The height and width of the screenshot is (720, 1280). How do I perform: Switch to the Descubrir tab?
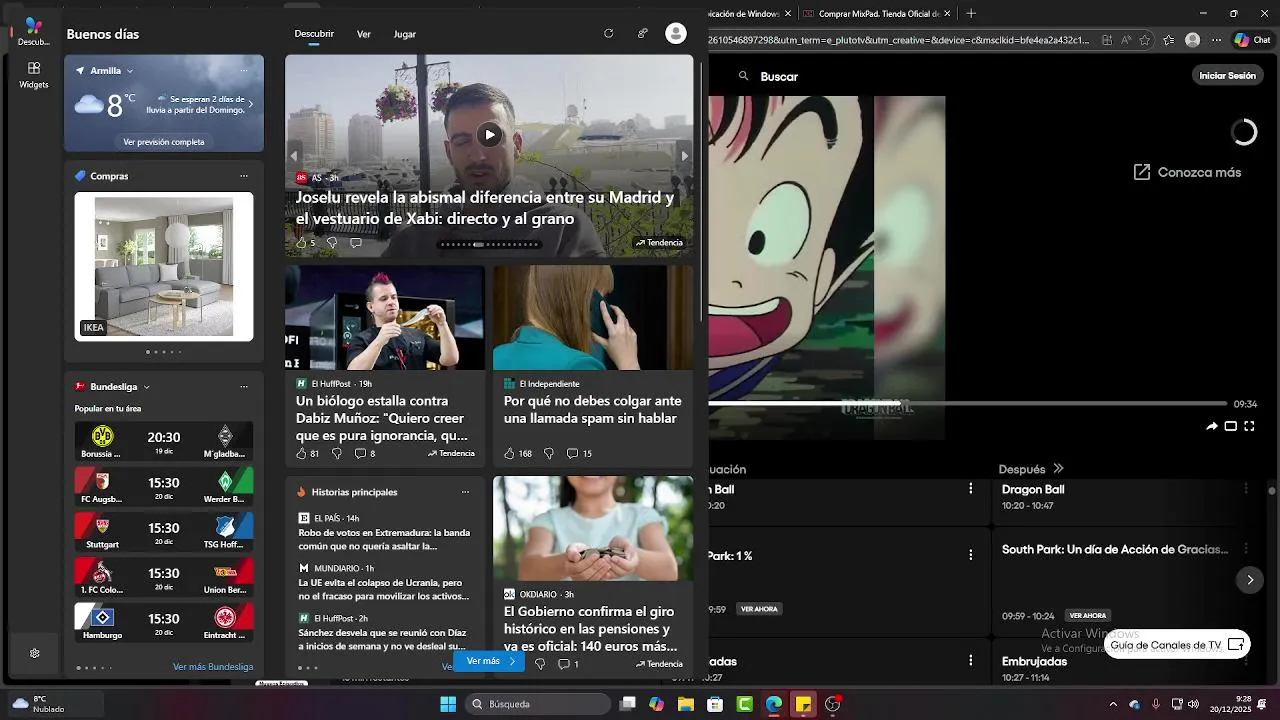[x=314, y=34]
